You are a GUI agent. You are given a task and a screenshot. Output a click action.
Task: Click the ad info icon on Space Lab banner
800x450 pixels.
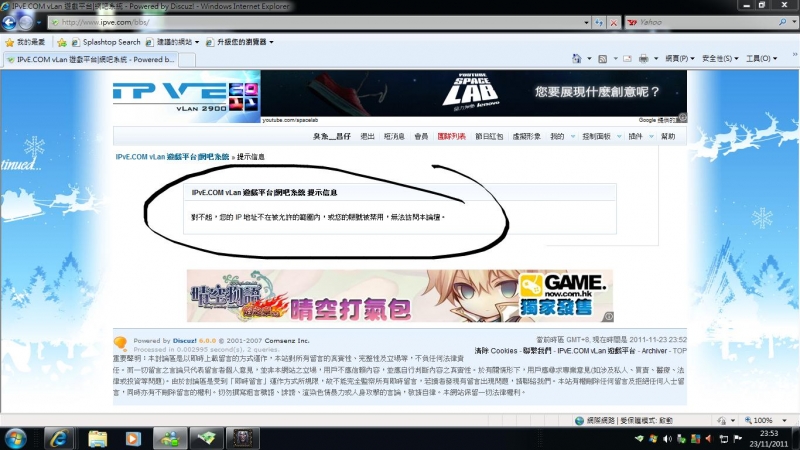pyautogui.click(x=683, y=118)
